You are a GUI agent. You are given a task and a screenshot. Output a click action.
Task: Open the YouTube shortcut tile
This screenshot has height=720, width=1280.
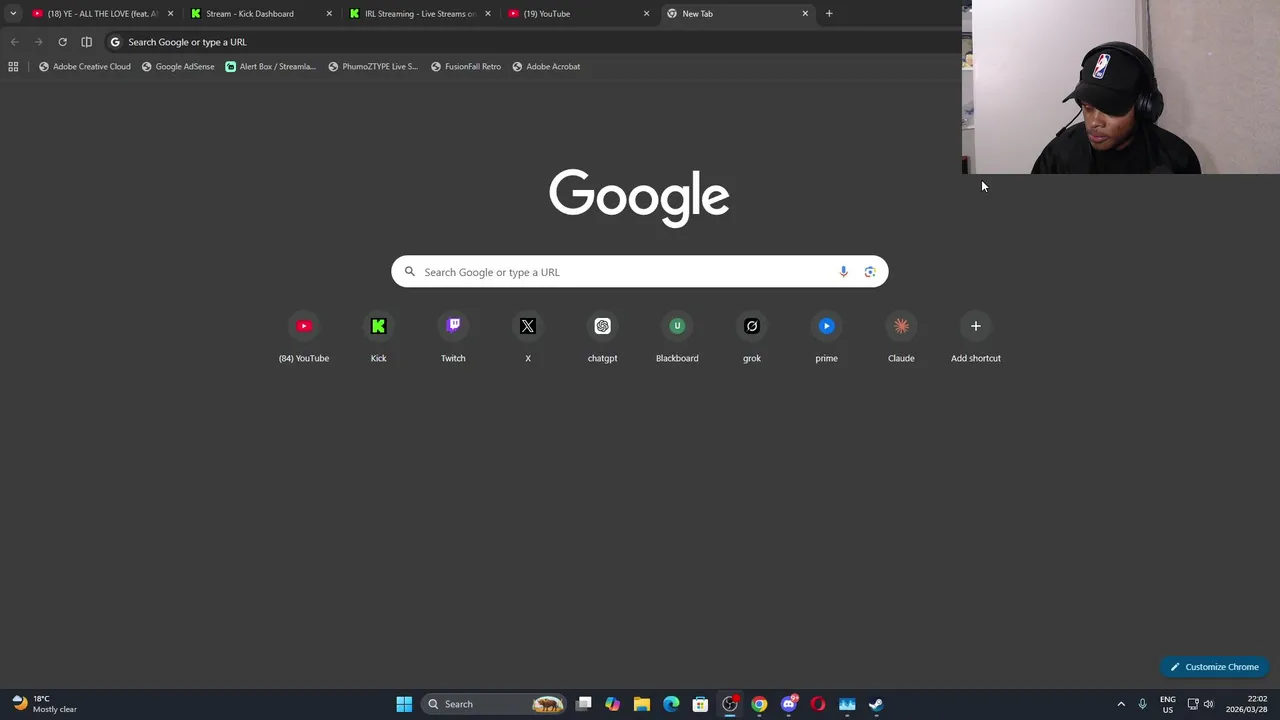304,338
